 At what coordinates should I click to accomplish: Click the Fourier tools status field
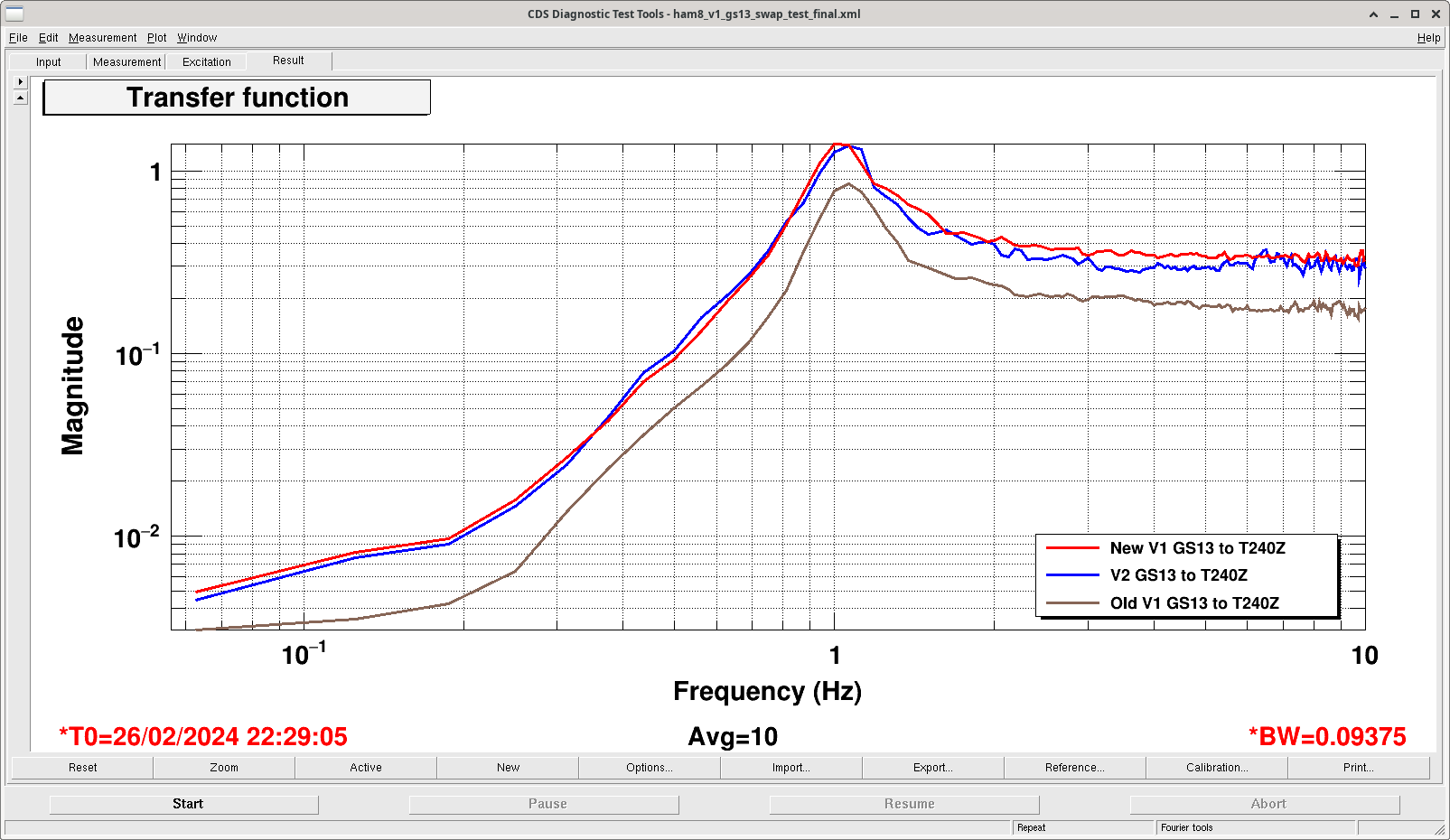click(x=1256, y=827)
